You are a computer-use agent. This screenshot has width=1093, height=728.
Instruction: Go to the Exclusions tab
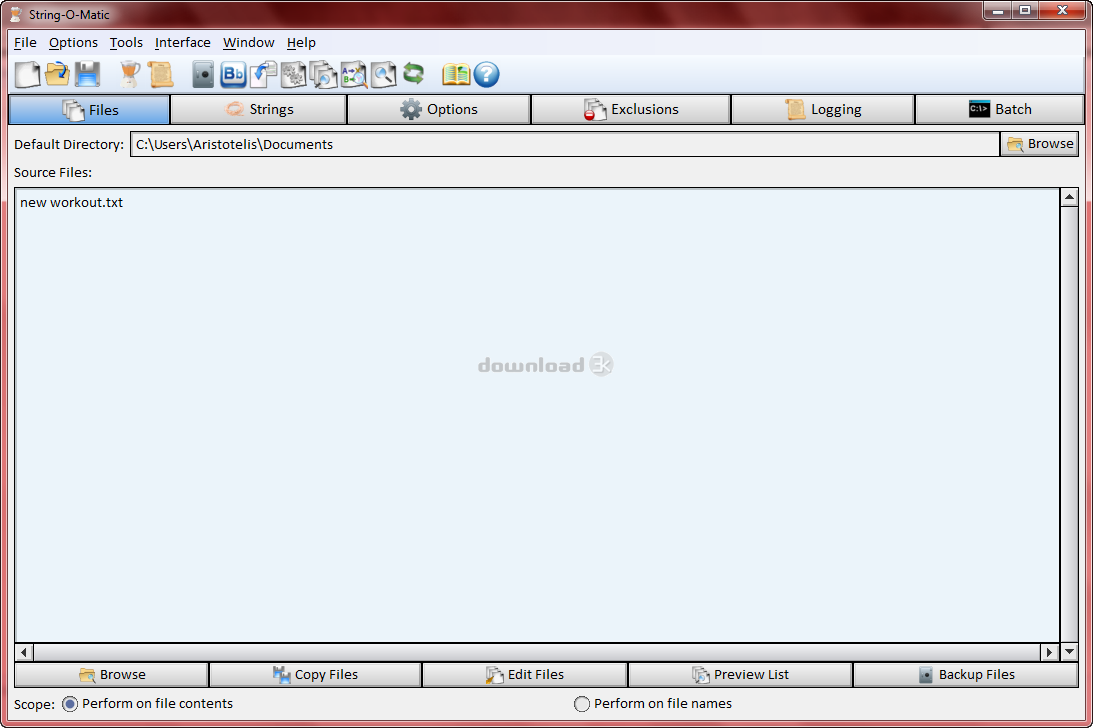(x=631, y=109)
